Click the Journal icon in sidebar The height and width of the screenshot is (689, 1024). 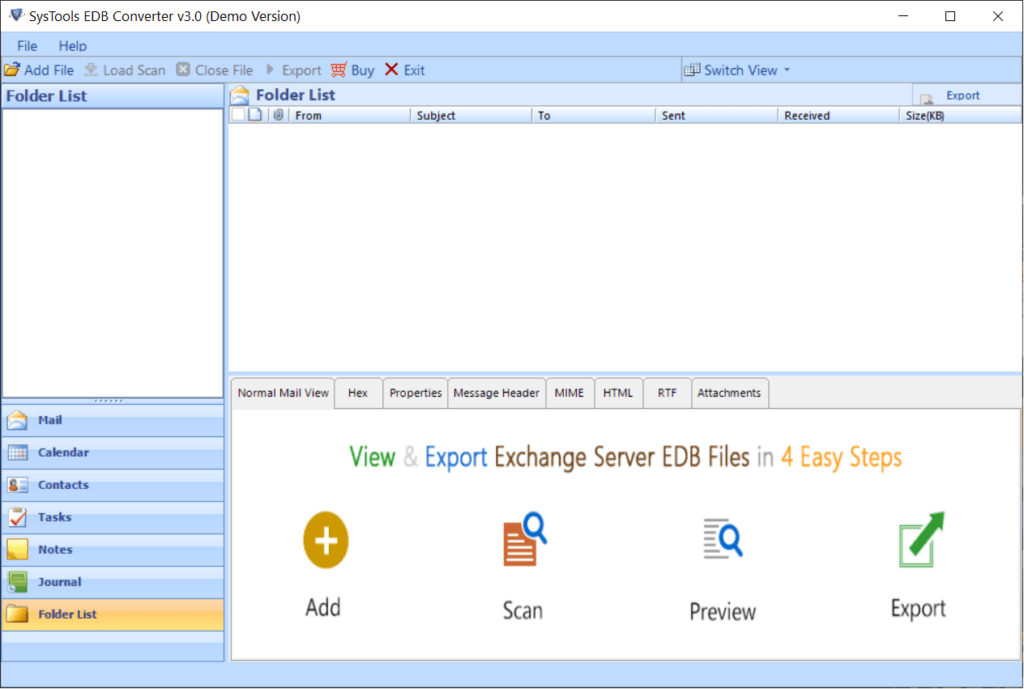[18, 582]
